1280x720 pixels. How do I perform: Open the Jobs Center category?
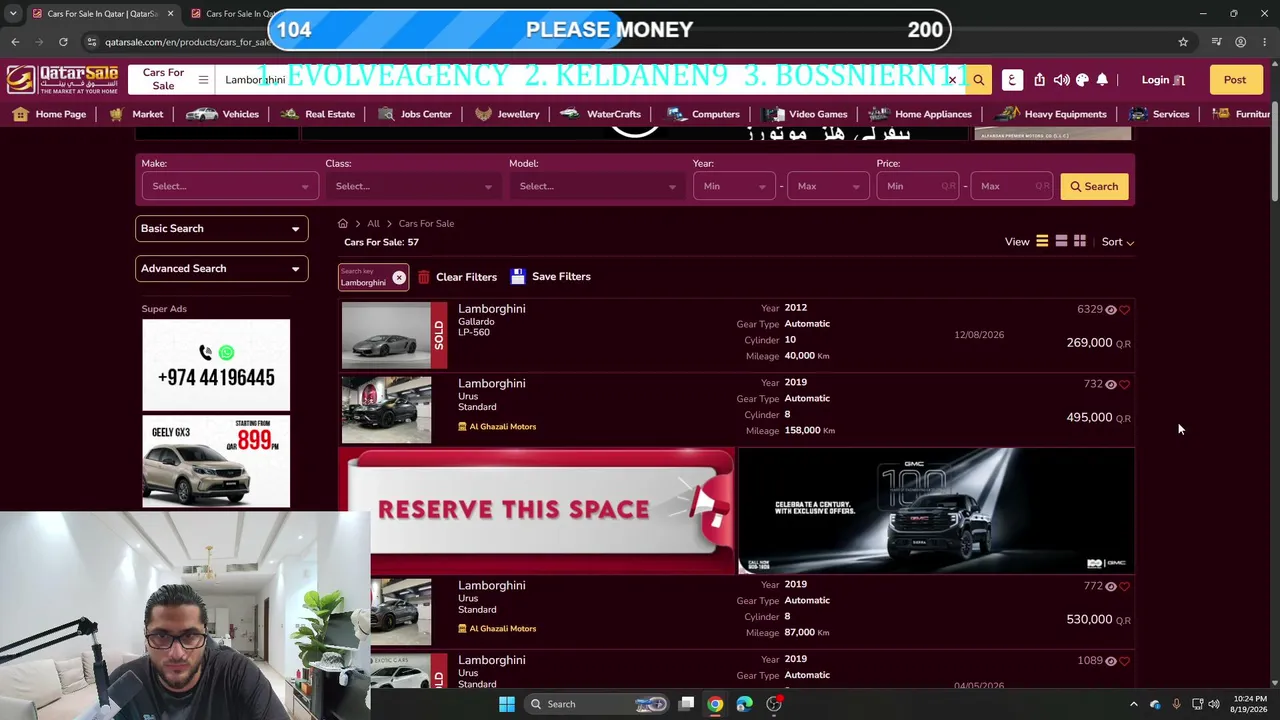pyautogui.click(x=415, y=114)
